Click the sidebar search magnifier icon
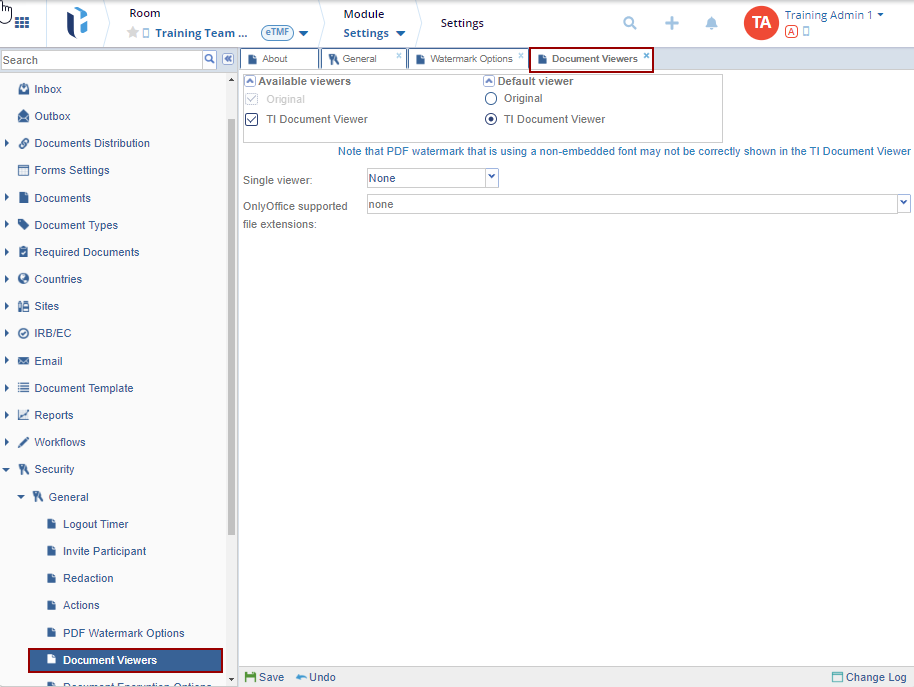 pyautogui.click(x=210, y=60)
